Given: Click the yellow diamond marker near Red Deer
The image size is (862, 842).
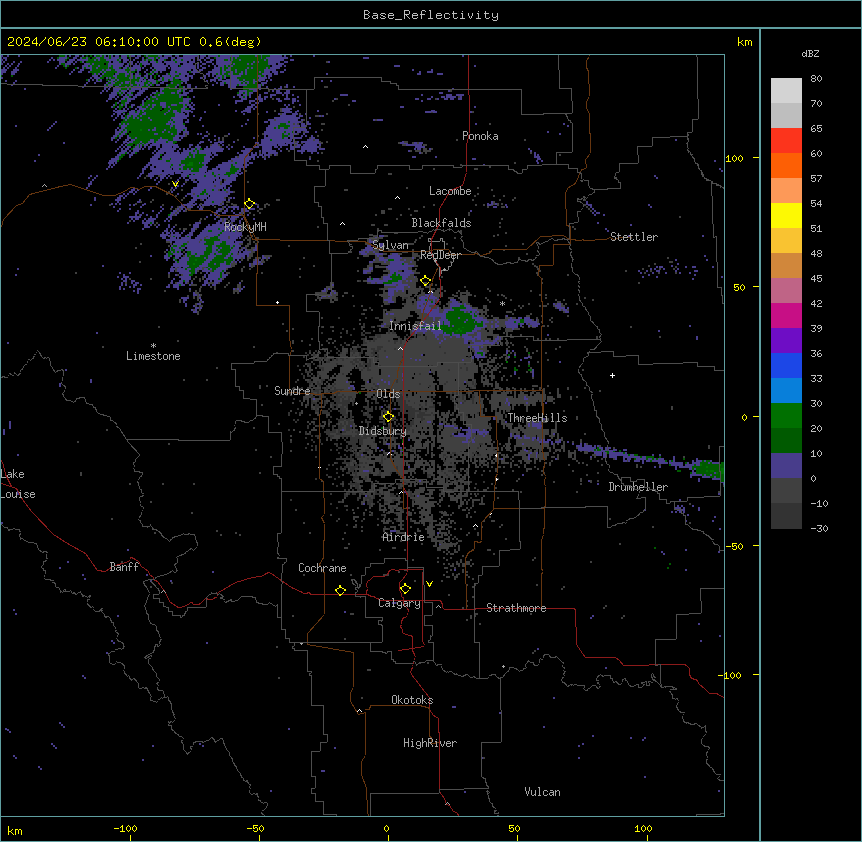Looking at the screenshot, I should (x=425, y=281).
